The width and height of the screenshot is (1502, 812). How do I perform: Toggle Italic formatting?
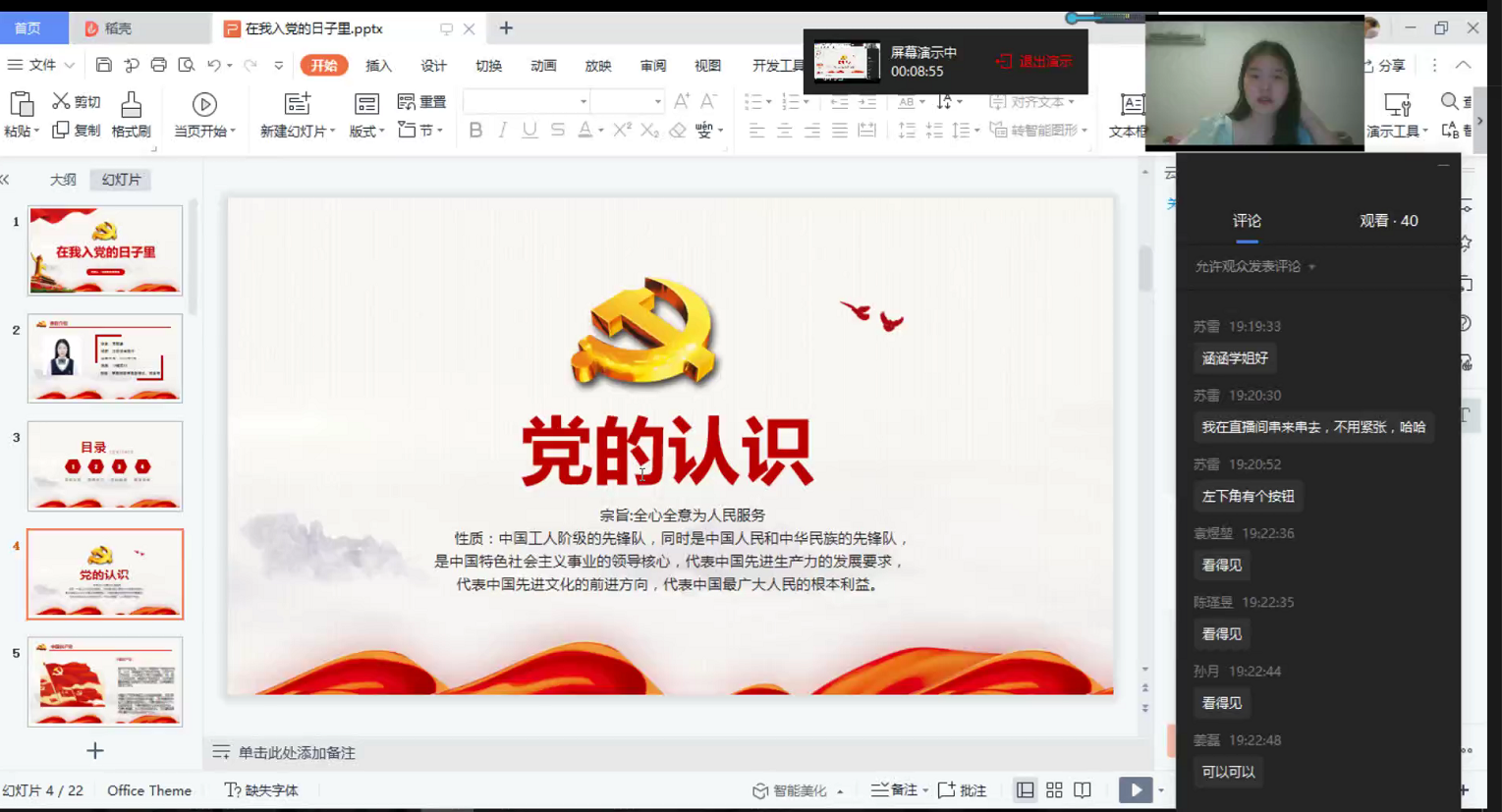[502, 130]
